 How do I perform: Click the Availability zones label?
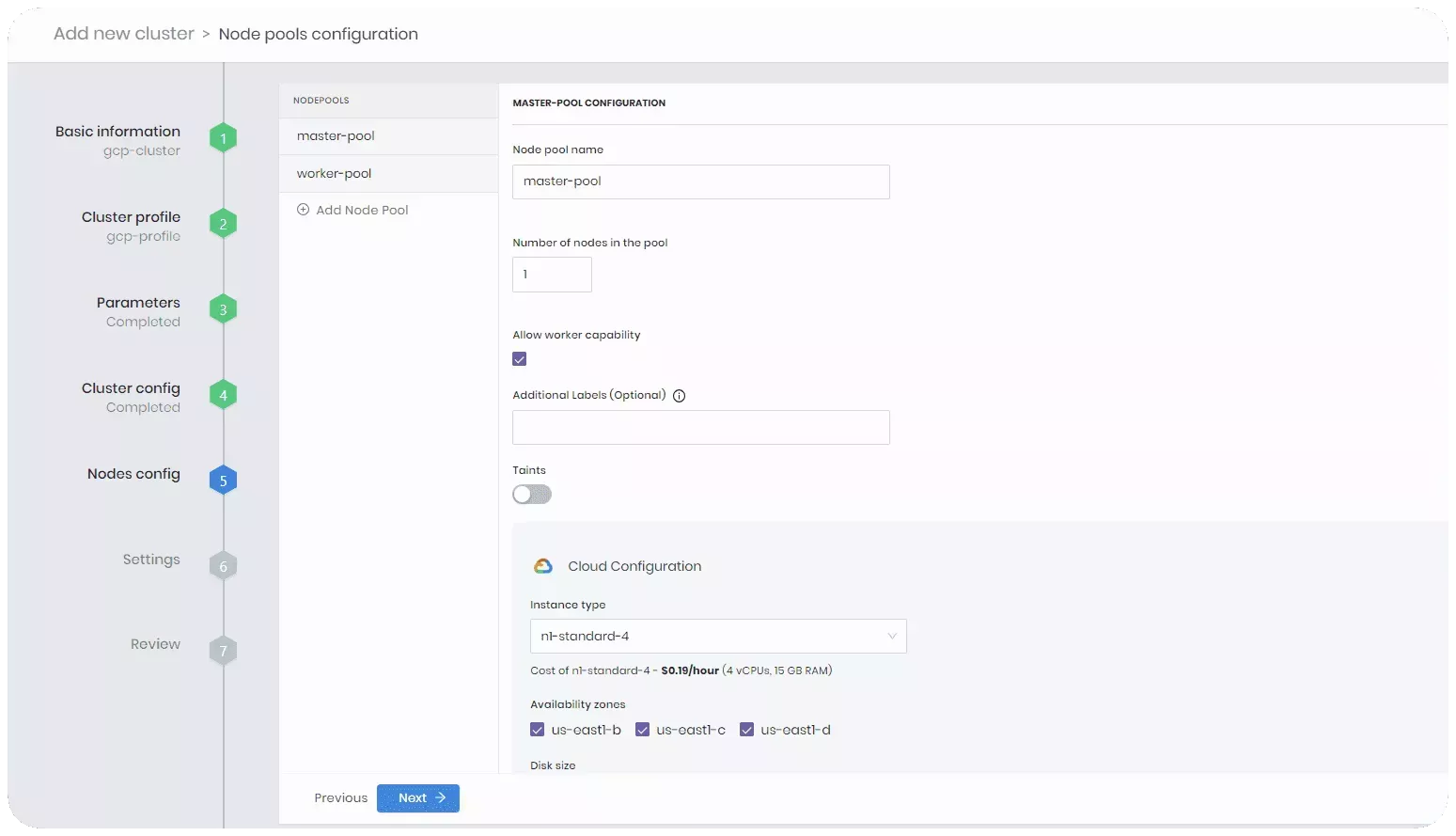point(578,704)
